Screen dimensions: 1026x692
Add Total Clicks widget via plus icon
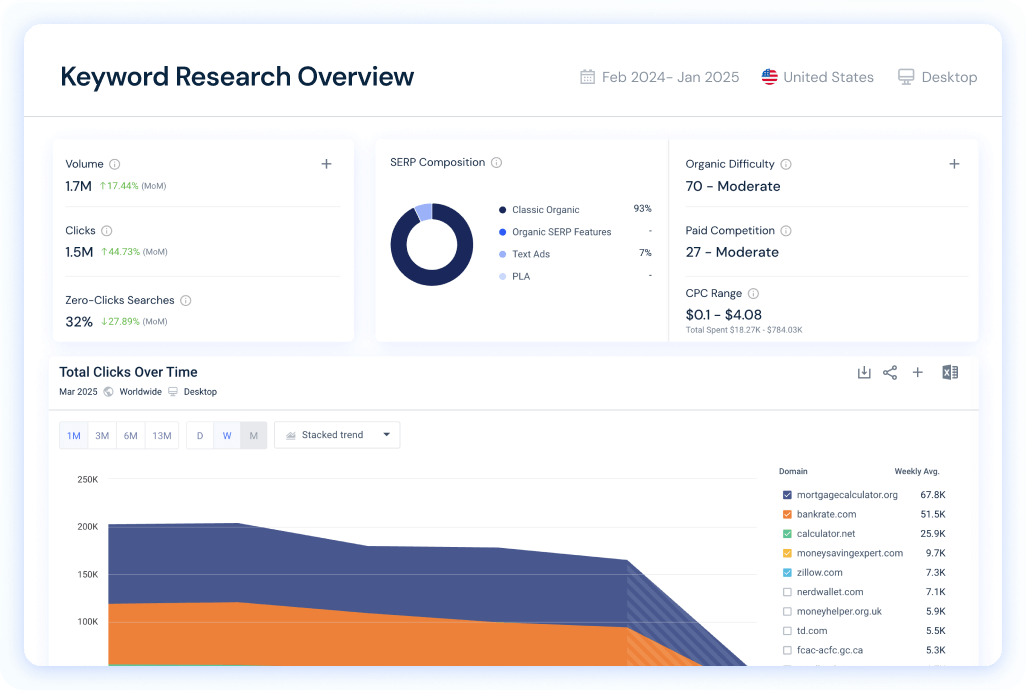coord(918,371)
